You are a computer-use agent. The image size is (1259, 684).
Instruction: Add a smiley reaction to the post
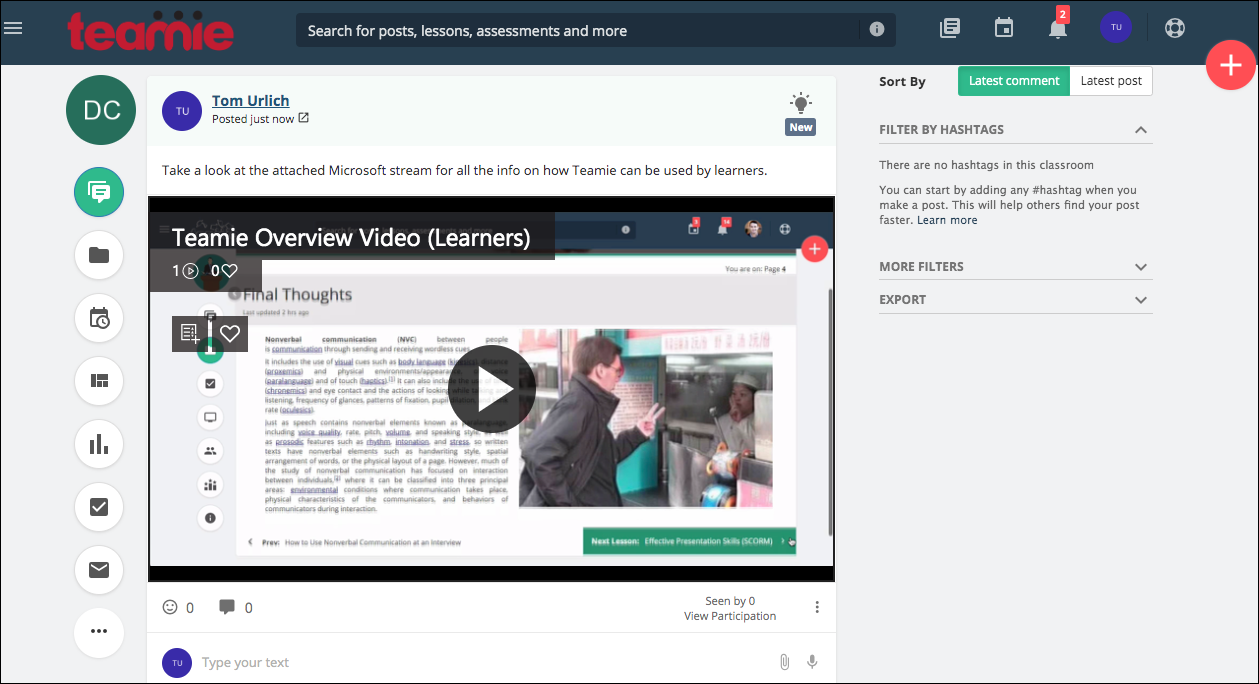tap(170, 607)
